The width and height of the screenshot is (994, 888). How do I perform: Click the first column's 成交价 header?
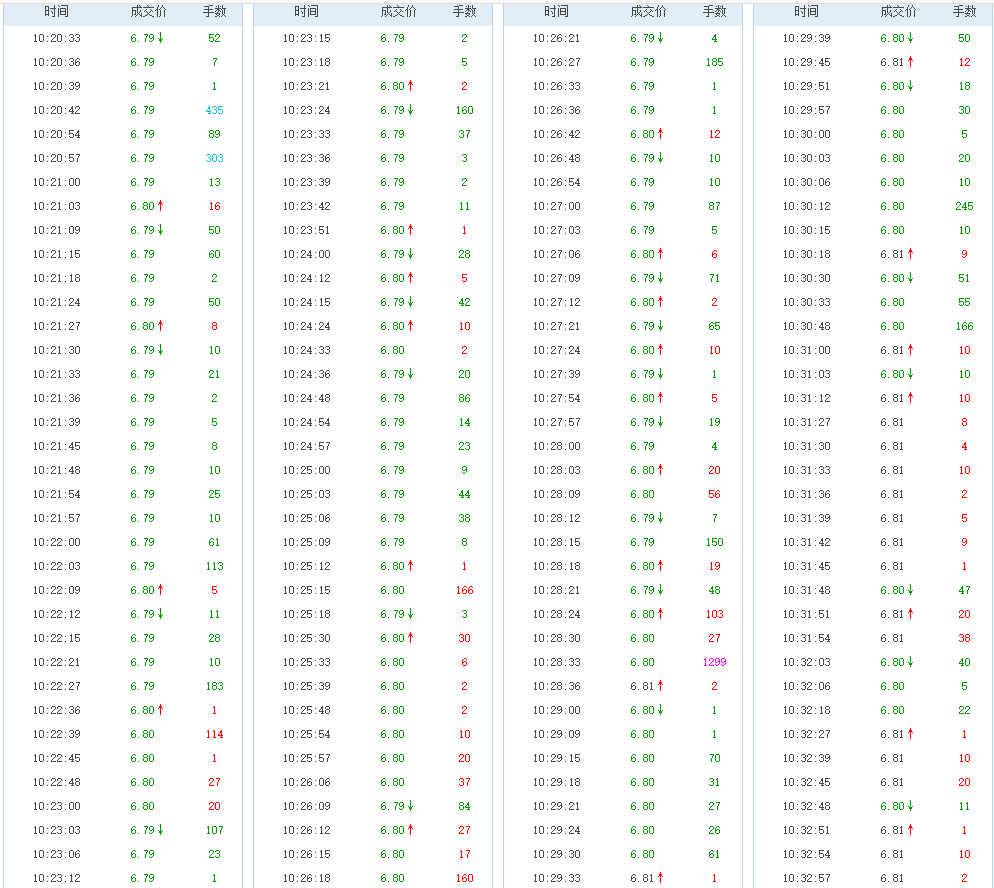pyautogui.click(x=148, y=12)
